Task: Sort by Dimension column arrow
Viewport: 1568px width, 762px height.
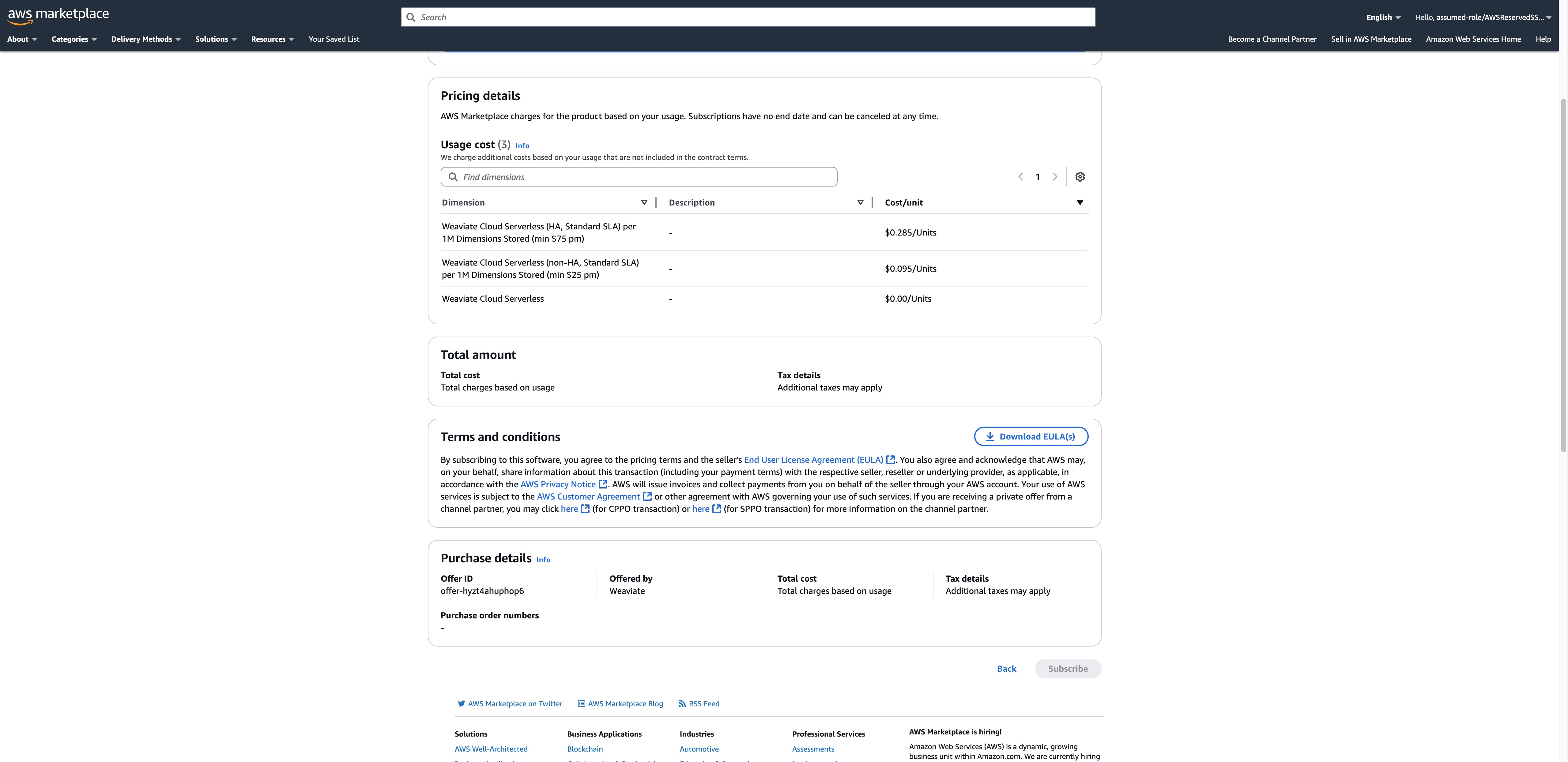Action: 644,203
